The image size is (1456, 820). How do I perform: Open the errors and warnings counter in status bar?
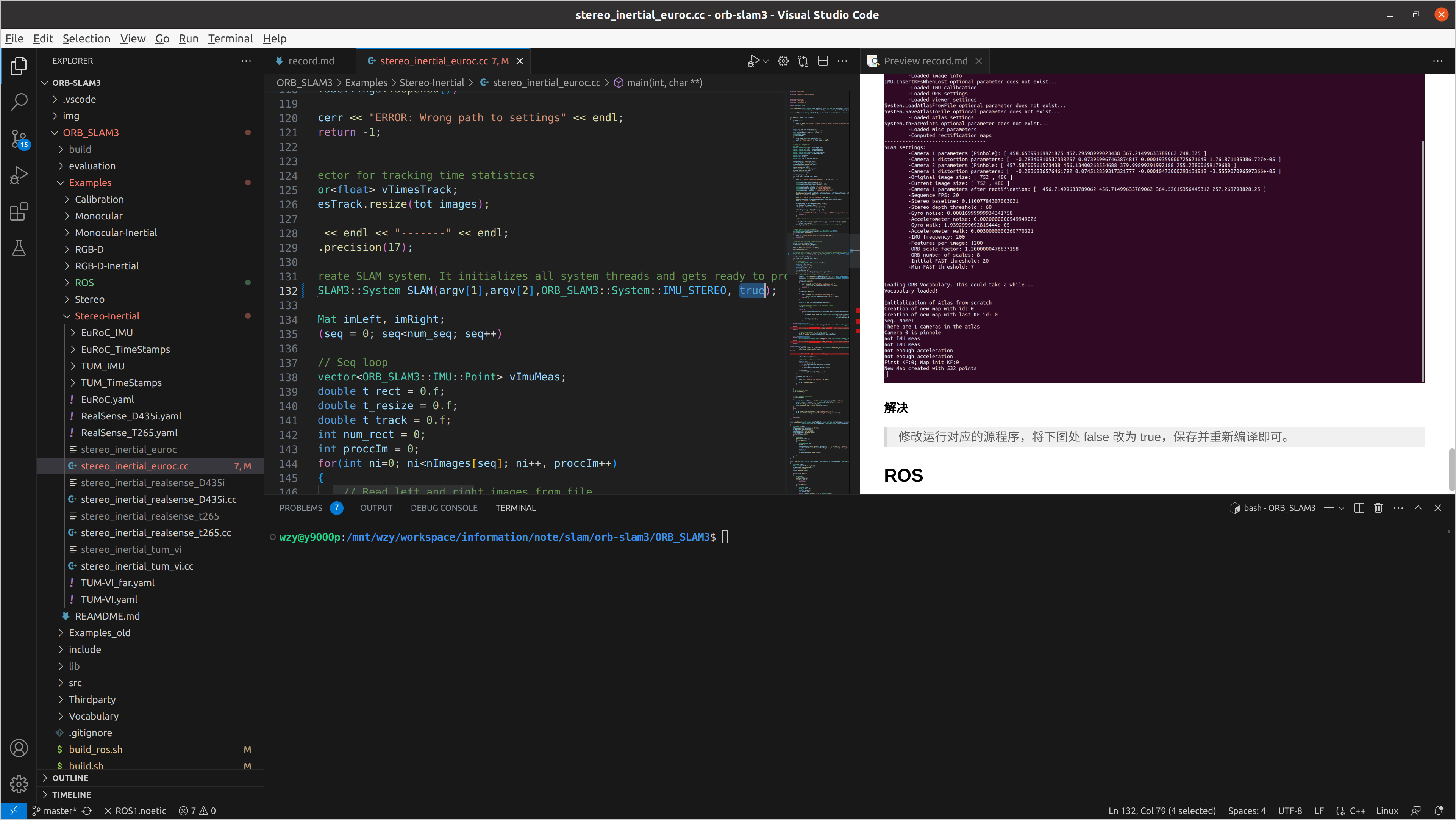point(197,811)
